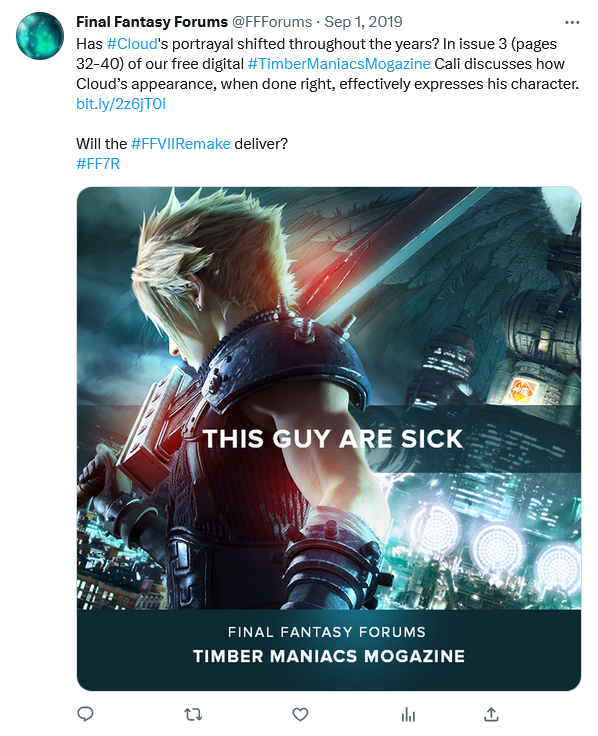Open the Final Fantasy Forums profile avatar
Viewport: 598px width, 736px height.
40,36
